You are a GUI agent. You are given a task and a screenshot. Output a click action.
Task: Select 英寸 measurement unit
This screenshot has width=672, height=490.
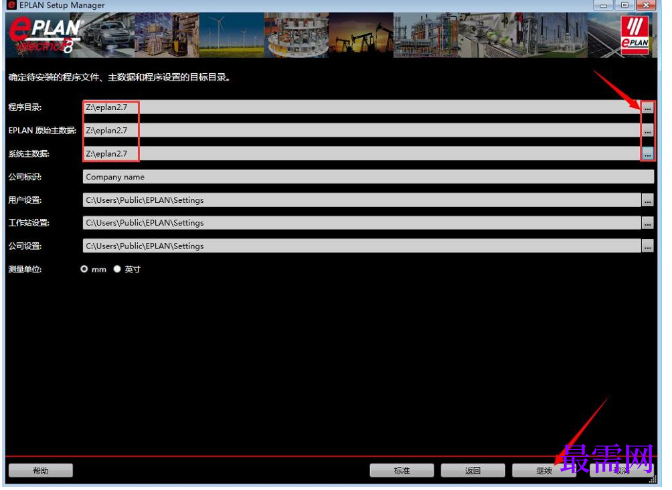tap(117, 269)
